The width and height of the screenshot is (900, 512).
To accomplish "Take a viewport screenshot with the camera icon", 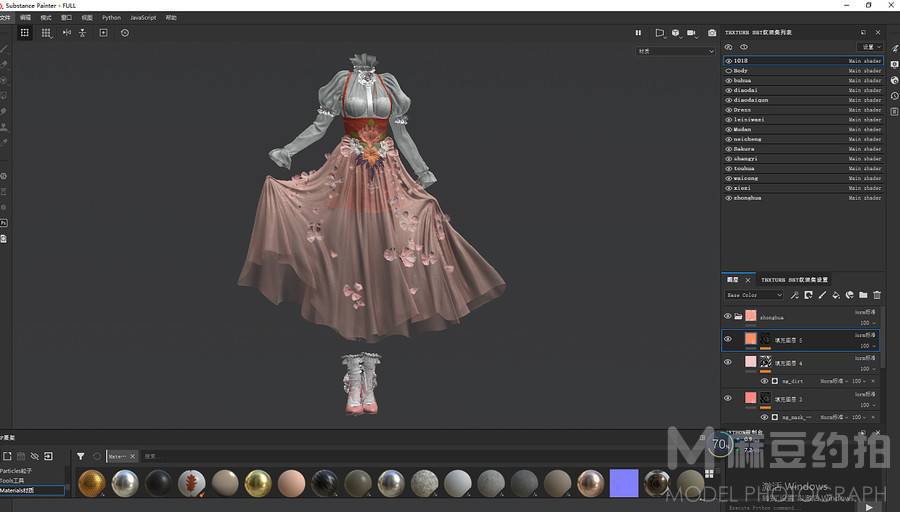I will point(712,33).
